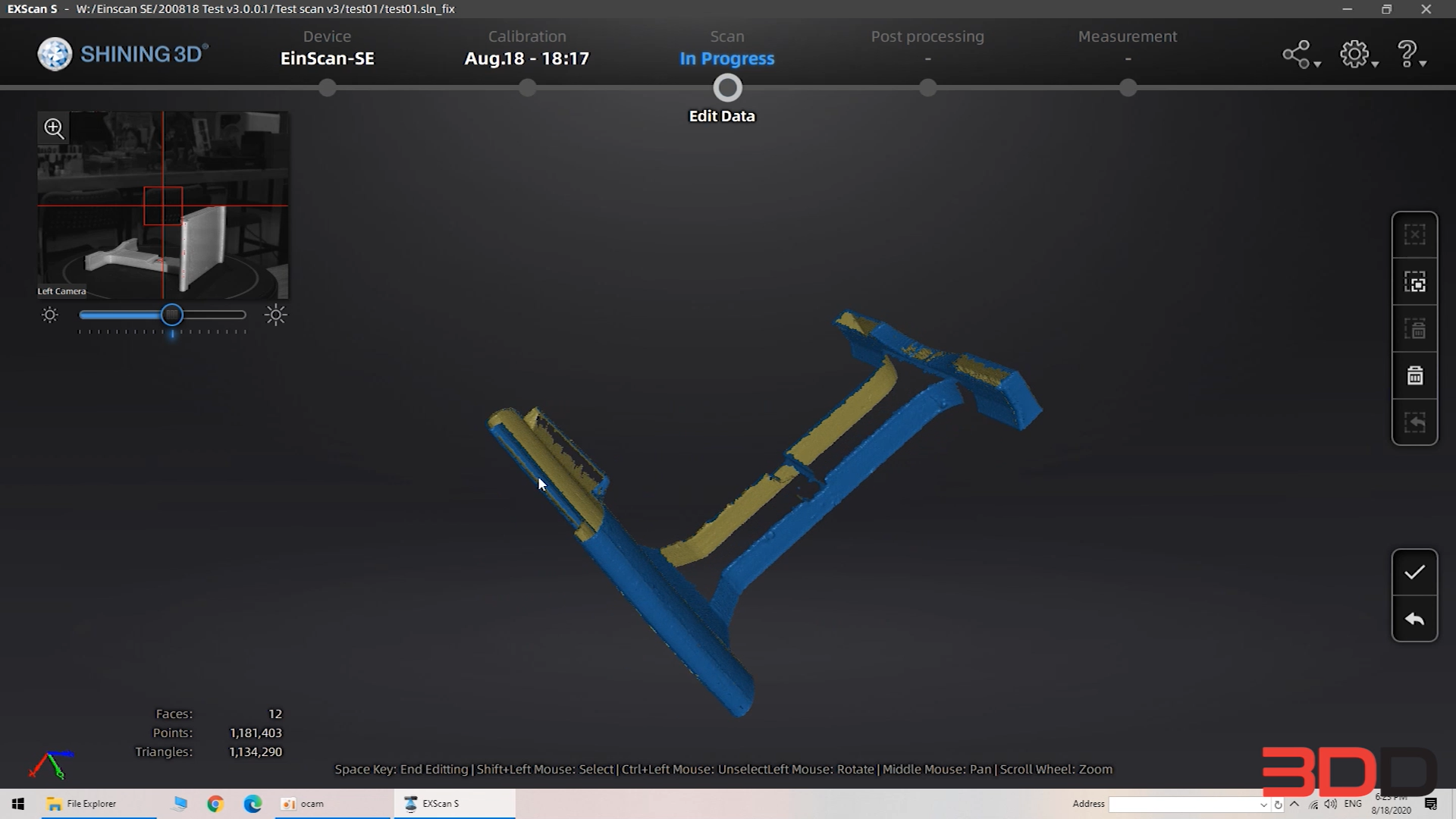Go to the Calibration step

tap(527, 48)
